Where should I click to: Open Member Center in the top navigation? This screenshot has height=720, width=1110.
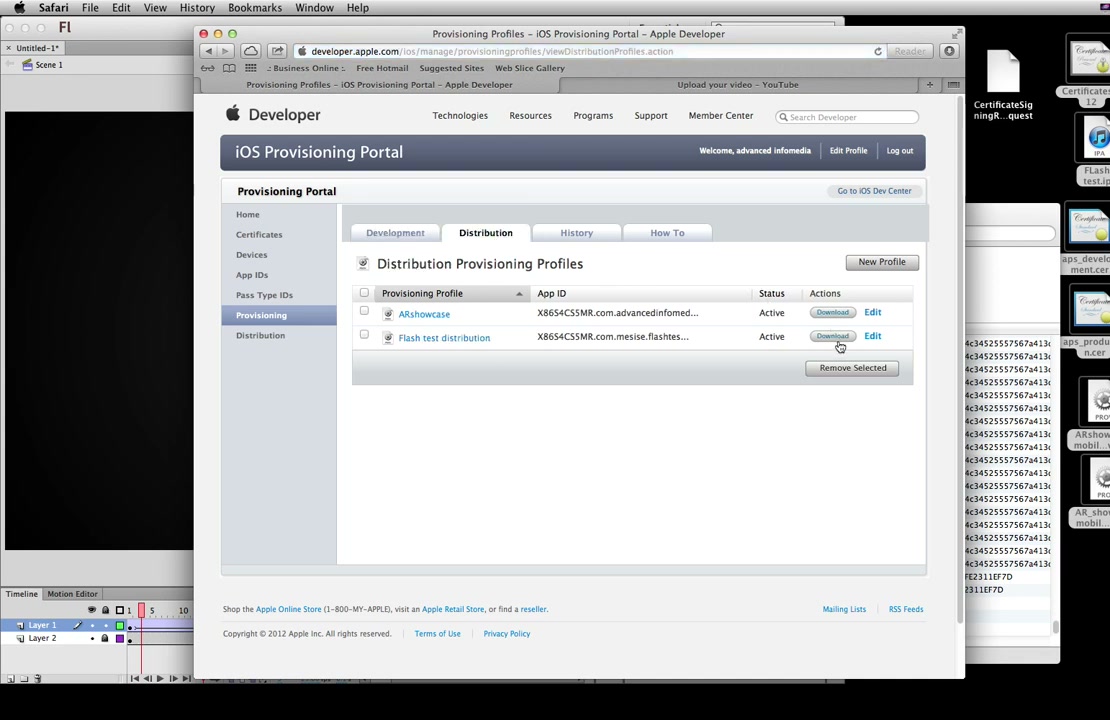(x=721, y=115)
